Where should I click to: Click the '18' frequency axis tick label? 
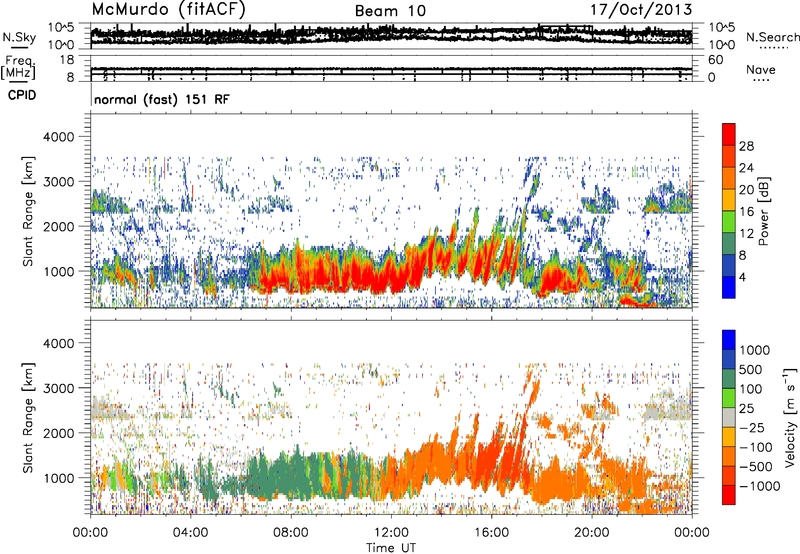tap(67, 60)
